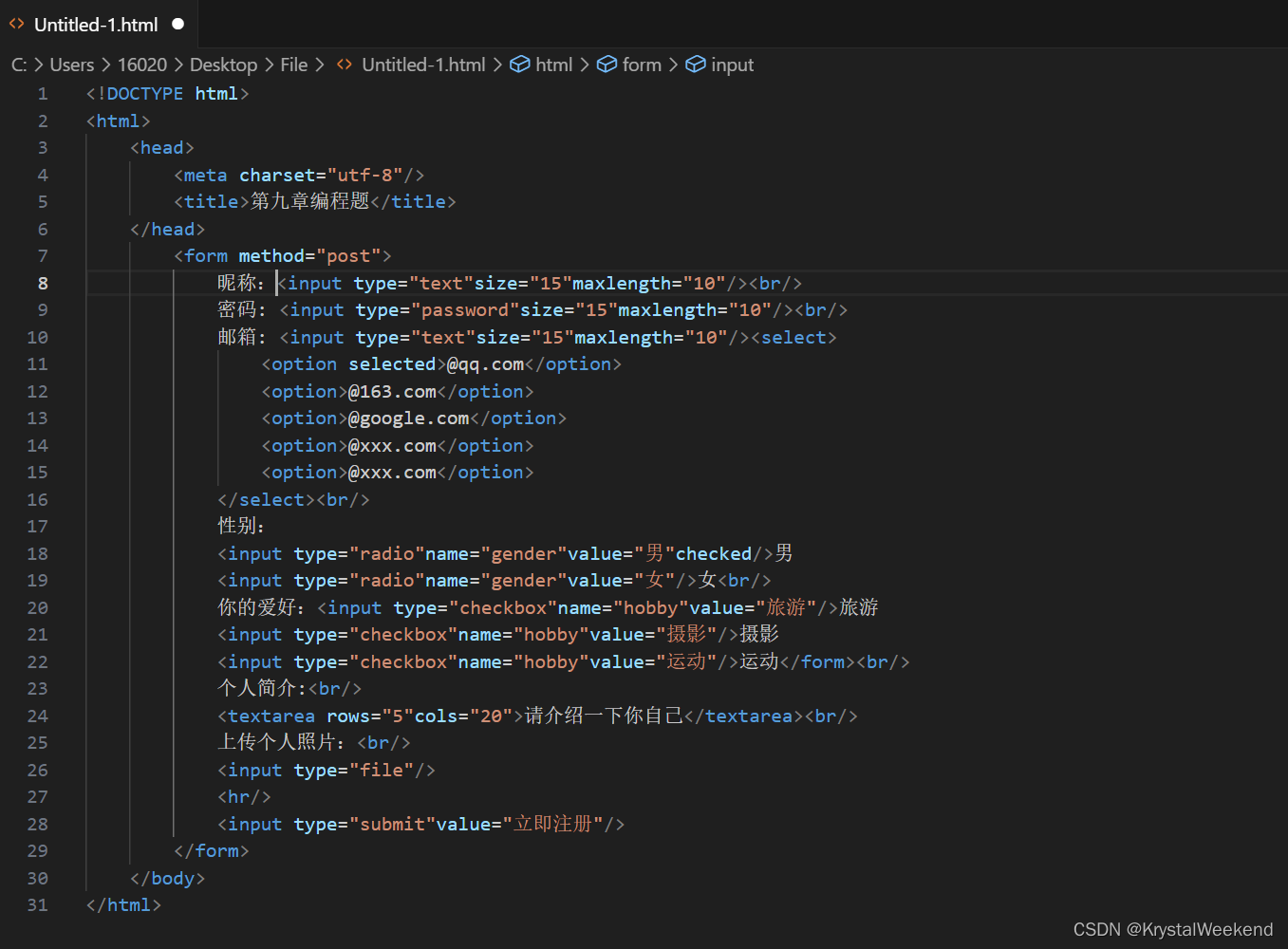
Task: Open the Users breadcrumb segment
Action: 72,65
